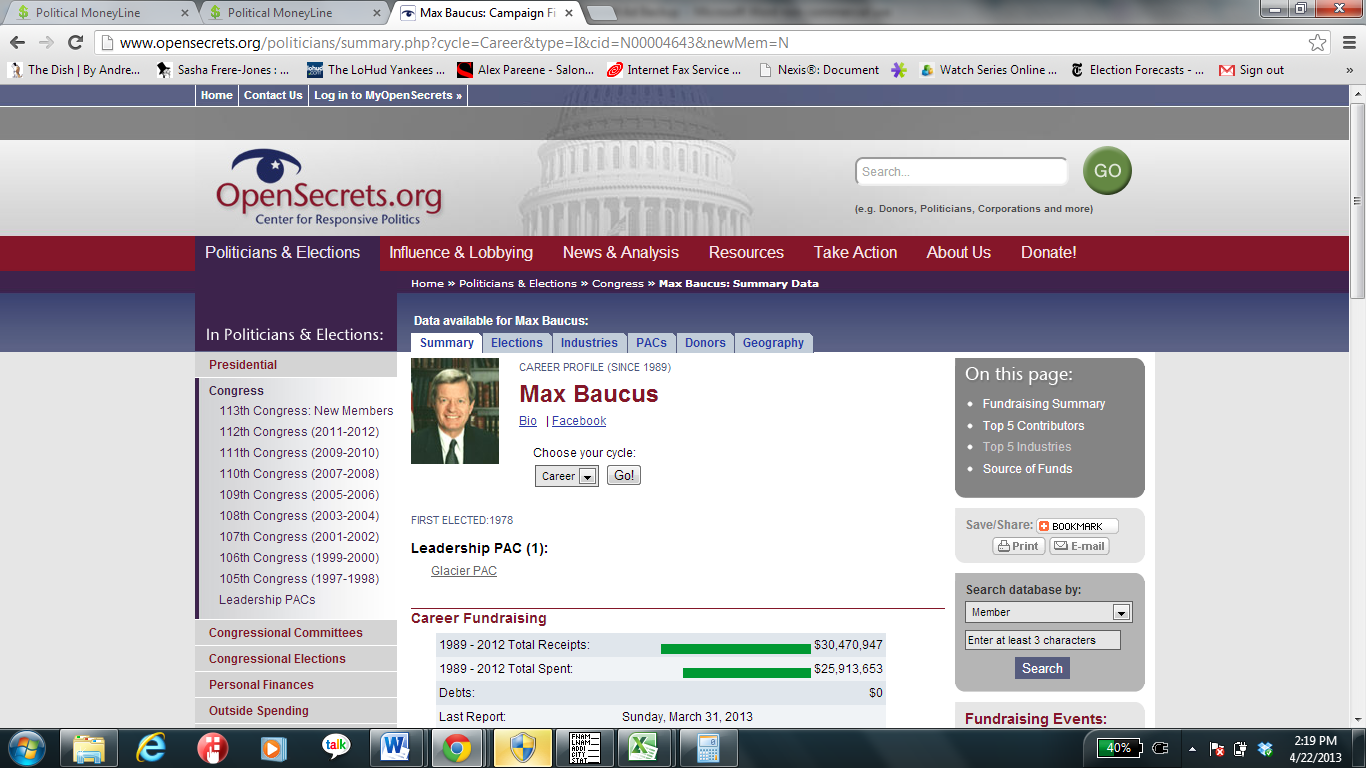The width and height of the screenshot is (1366, 768).
Task: Open Excel taskbar icon
Action: (x=643, y=748)
